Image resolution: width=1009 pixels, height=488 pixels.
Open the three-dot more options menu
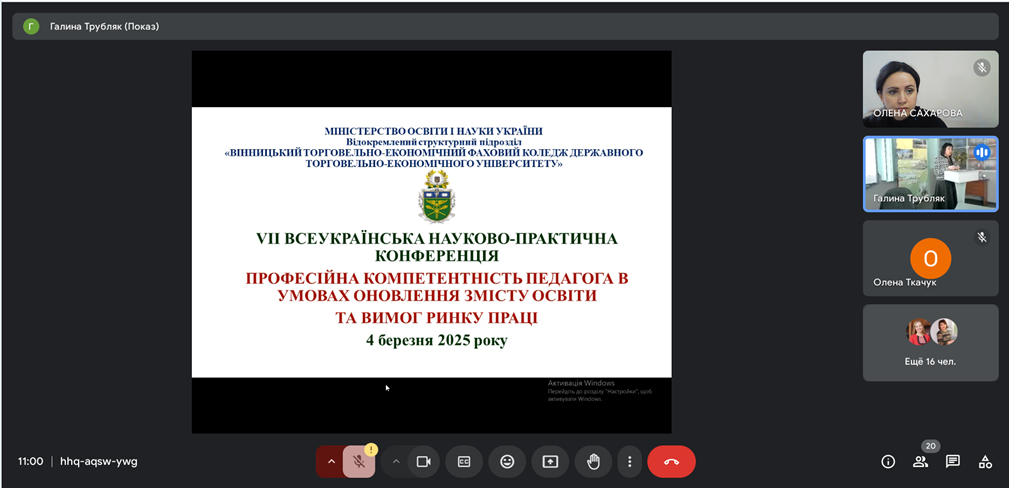tap(630, 462)
